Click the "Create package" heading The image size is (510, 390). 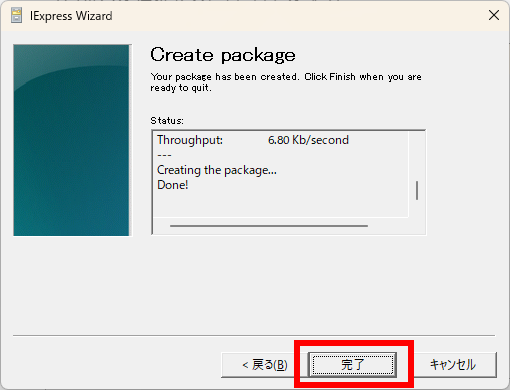point(223,55)
